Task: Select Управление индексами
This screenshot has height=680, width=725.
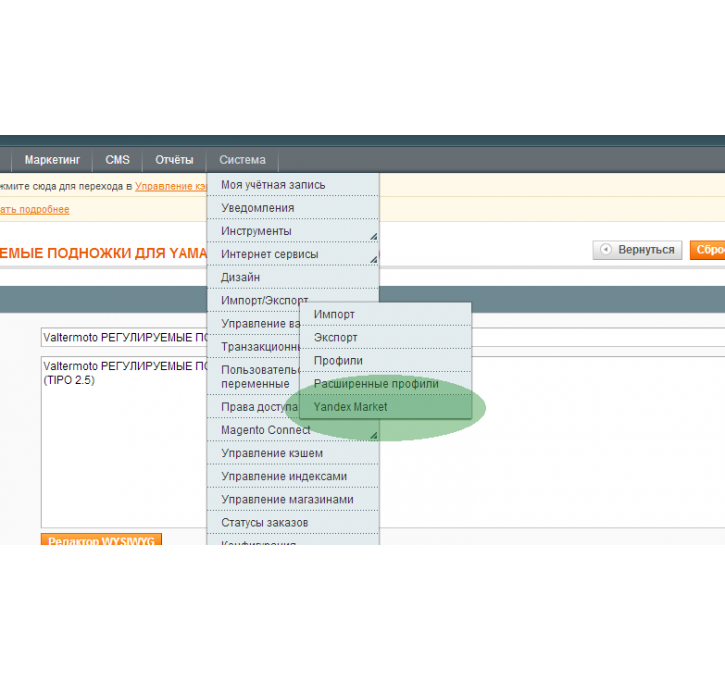Action: point(293,476)
